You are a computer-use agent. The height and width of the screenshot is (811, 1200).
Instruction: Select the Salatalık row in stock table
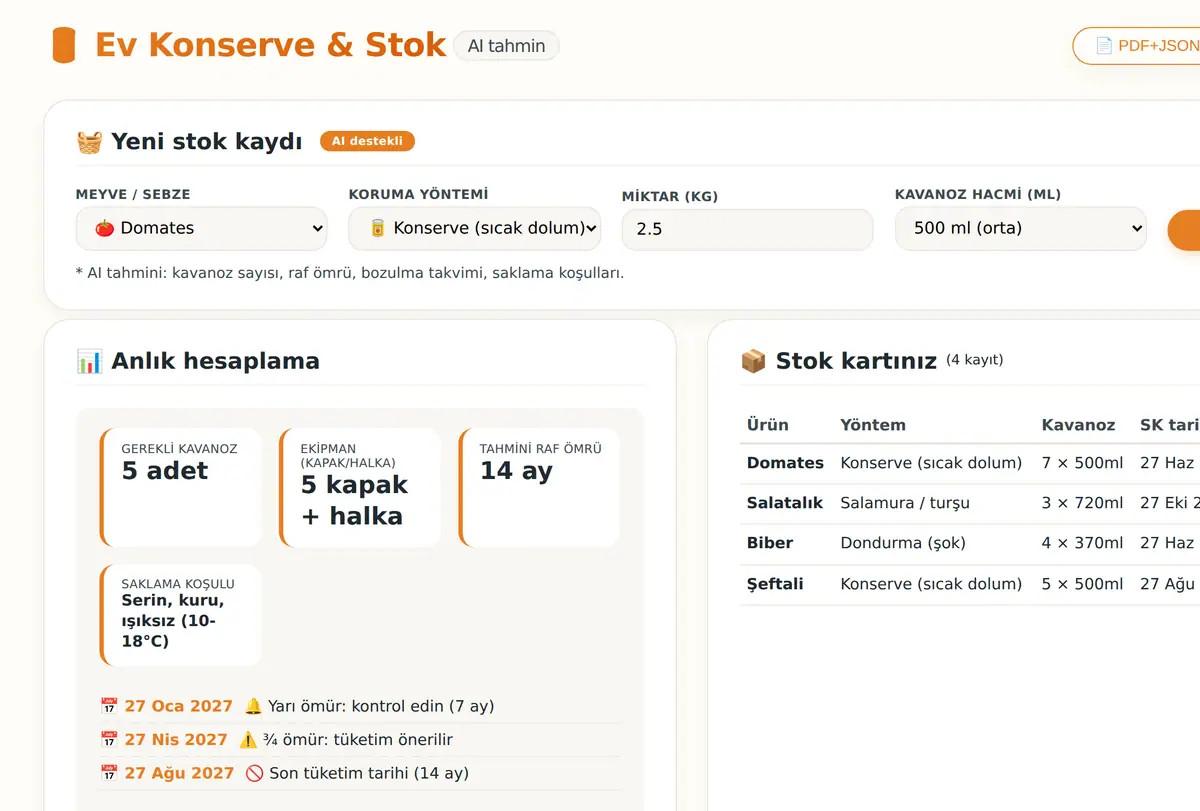970,503
